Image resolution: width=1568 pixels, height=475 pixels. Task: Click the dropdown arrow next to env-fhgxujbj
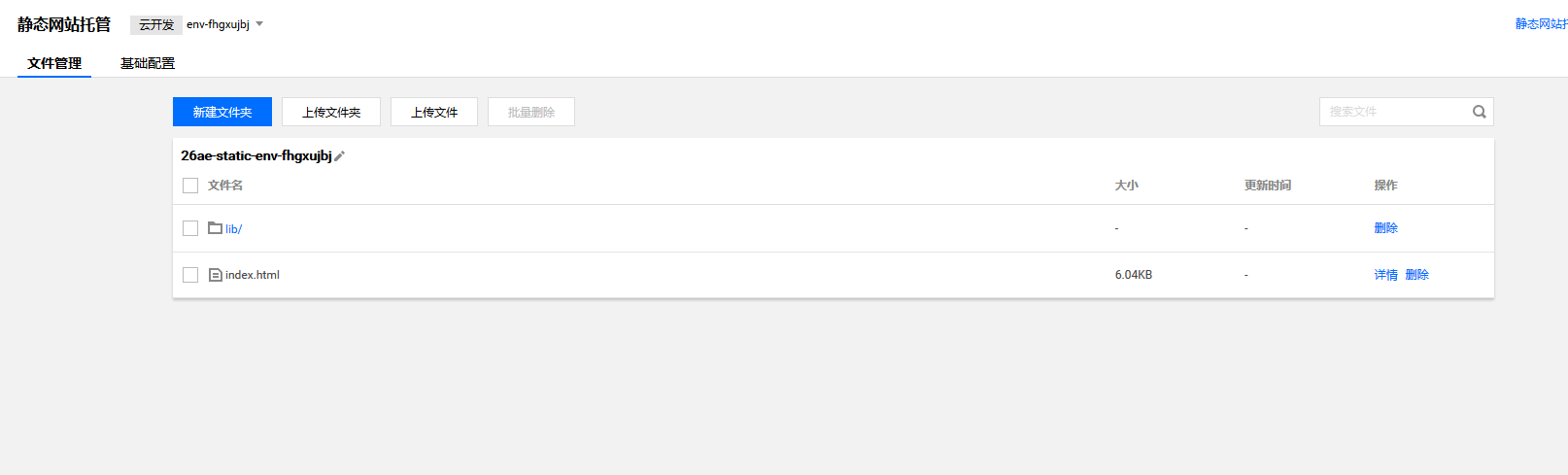259,24
